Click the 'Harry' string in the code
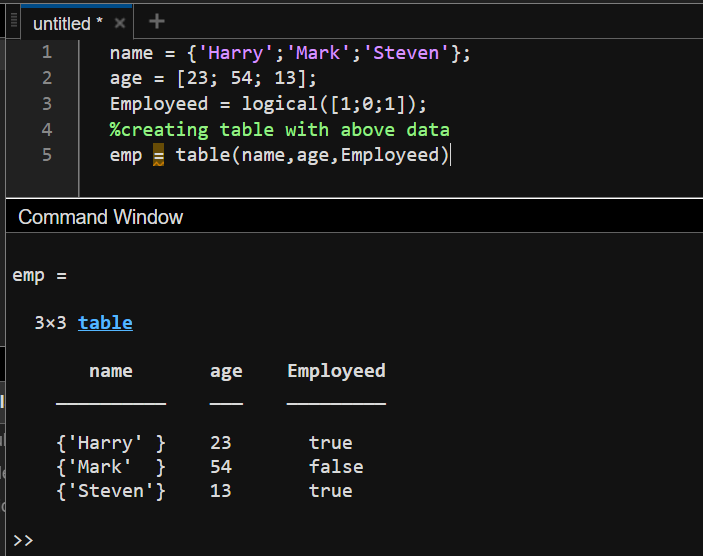 [x=235, y=54]
